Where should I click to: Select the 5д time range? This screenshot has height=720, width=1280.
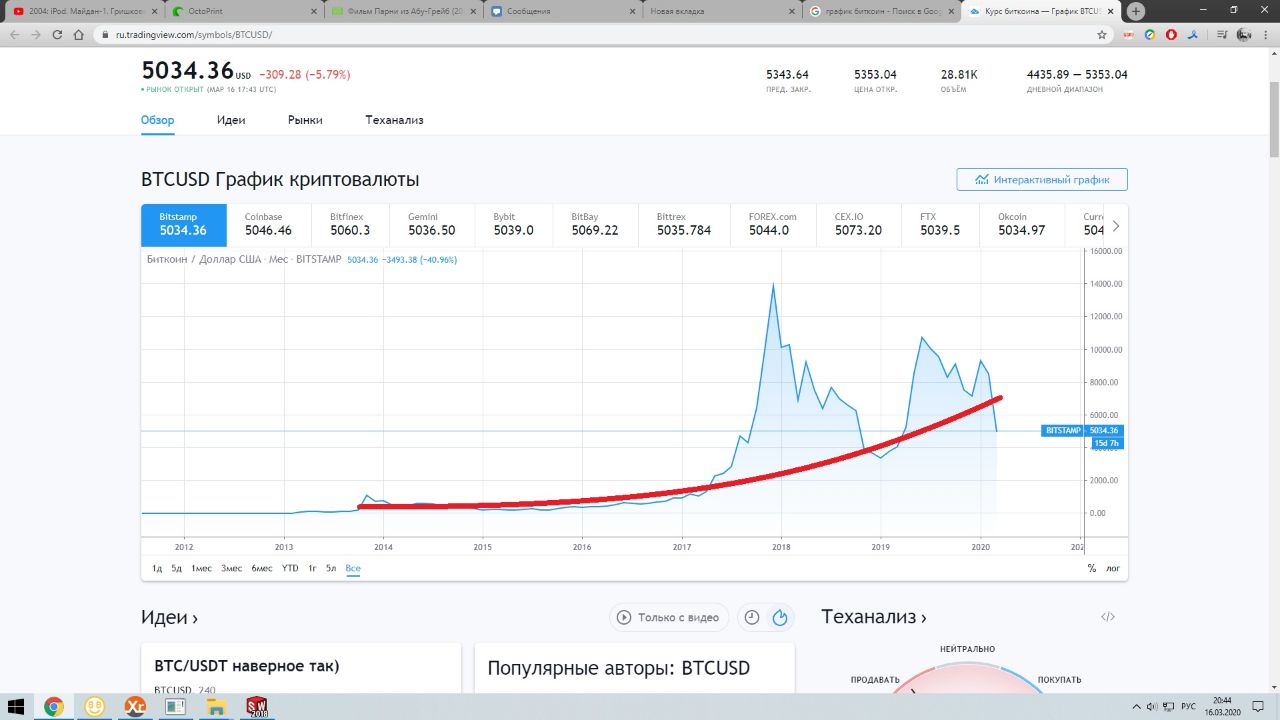tap(176, 568)
